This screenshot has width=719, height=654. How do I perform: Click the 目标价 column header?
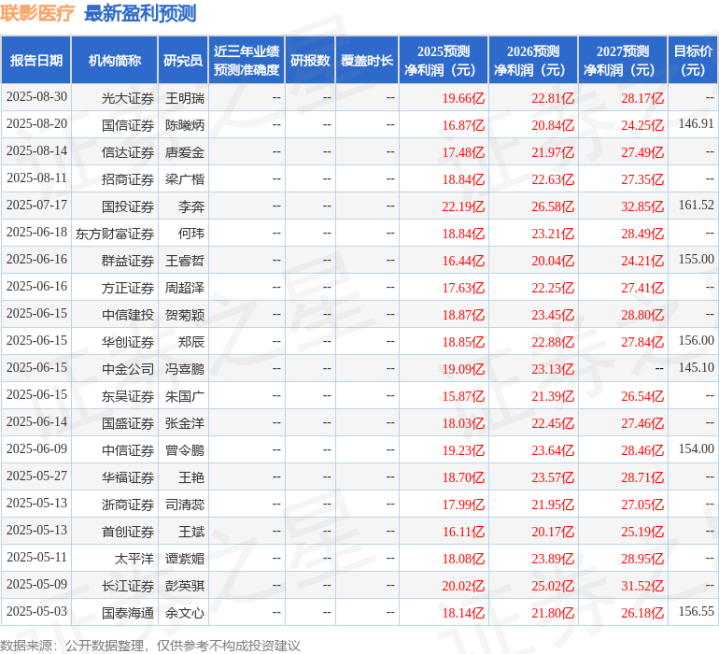693,61
